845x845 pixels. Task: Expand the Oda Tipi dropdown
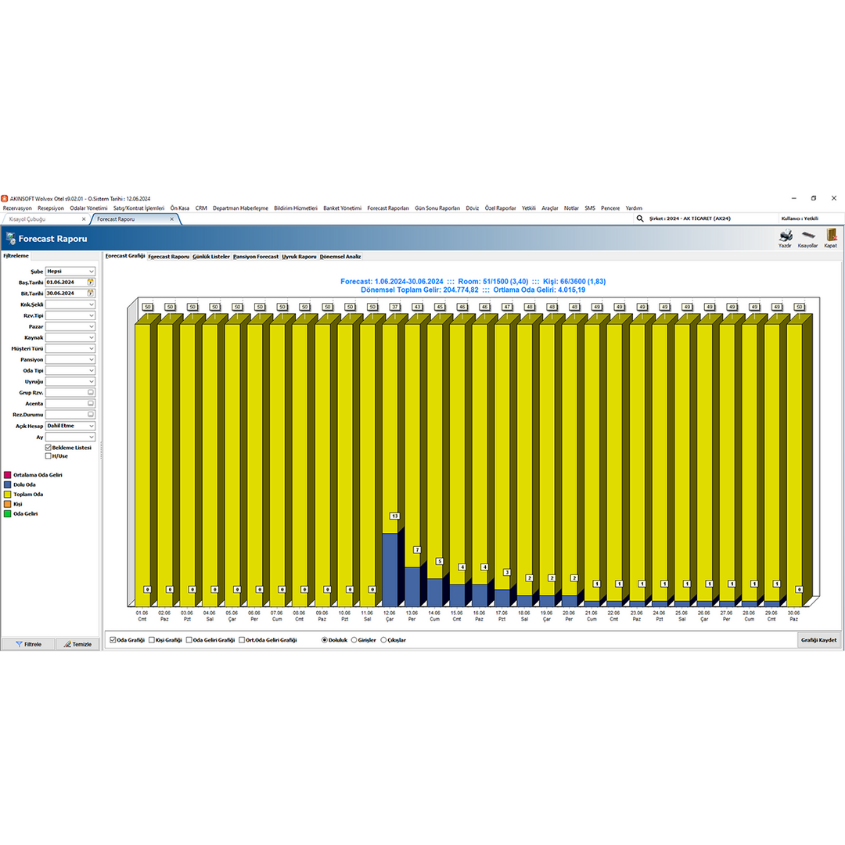[x=91, y=370]
